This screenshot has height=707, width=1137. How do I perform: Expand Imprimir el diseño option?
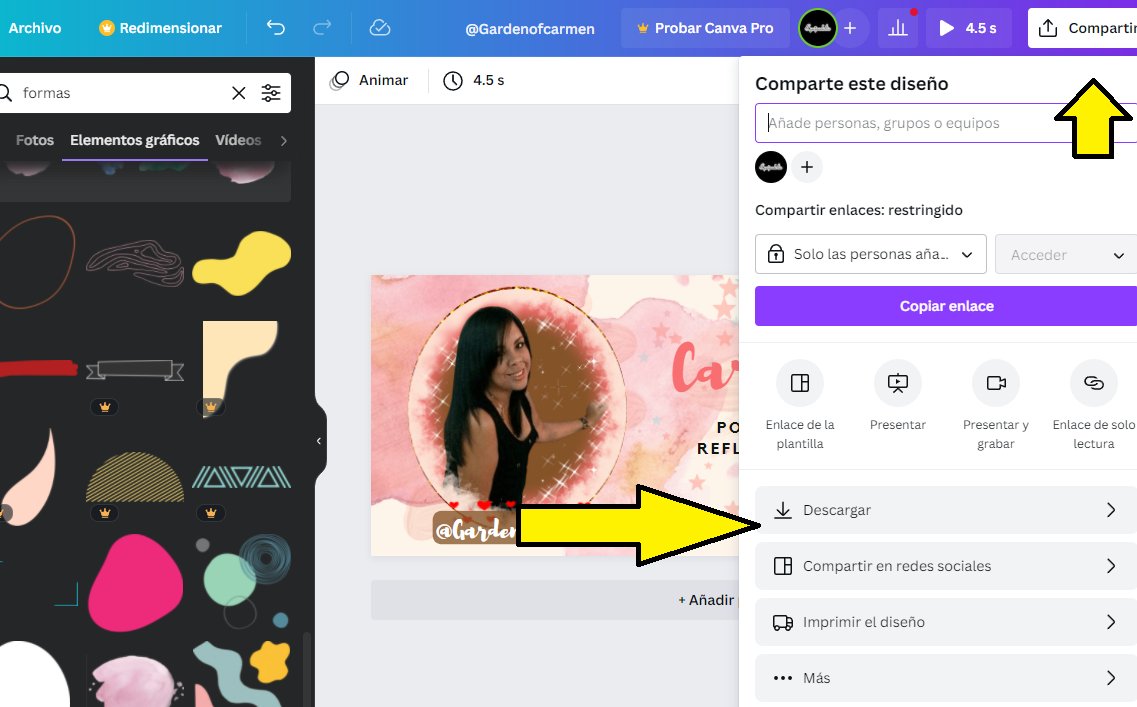pyautogui.click(x=946, y=622)
